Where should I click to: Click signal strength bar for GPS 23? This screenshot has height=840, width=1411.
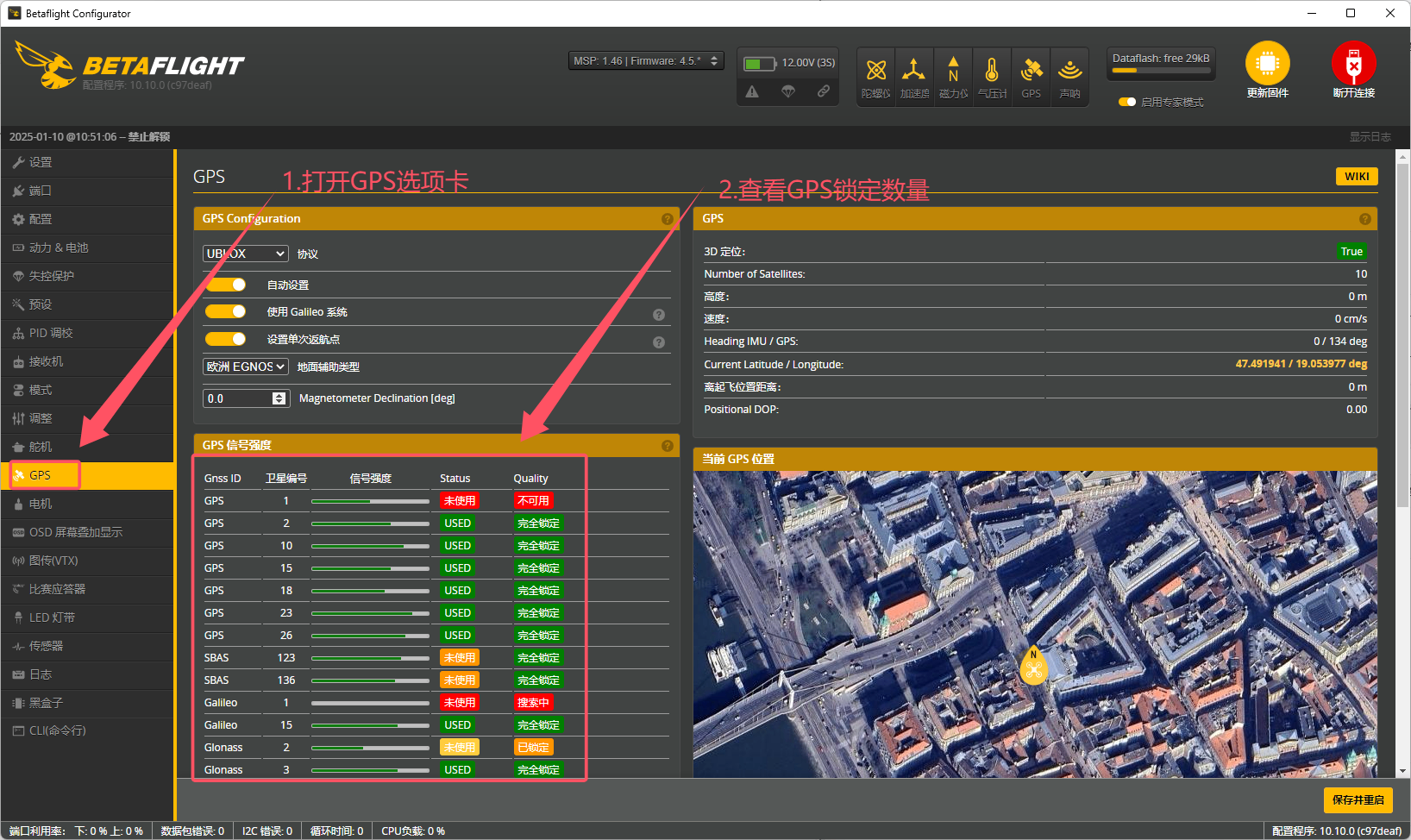click(x=370, y=613)
